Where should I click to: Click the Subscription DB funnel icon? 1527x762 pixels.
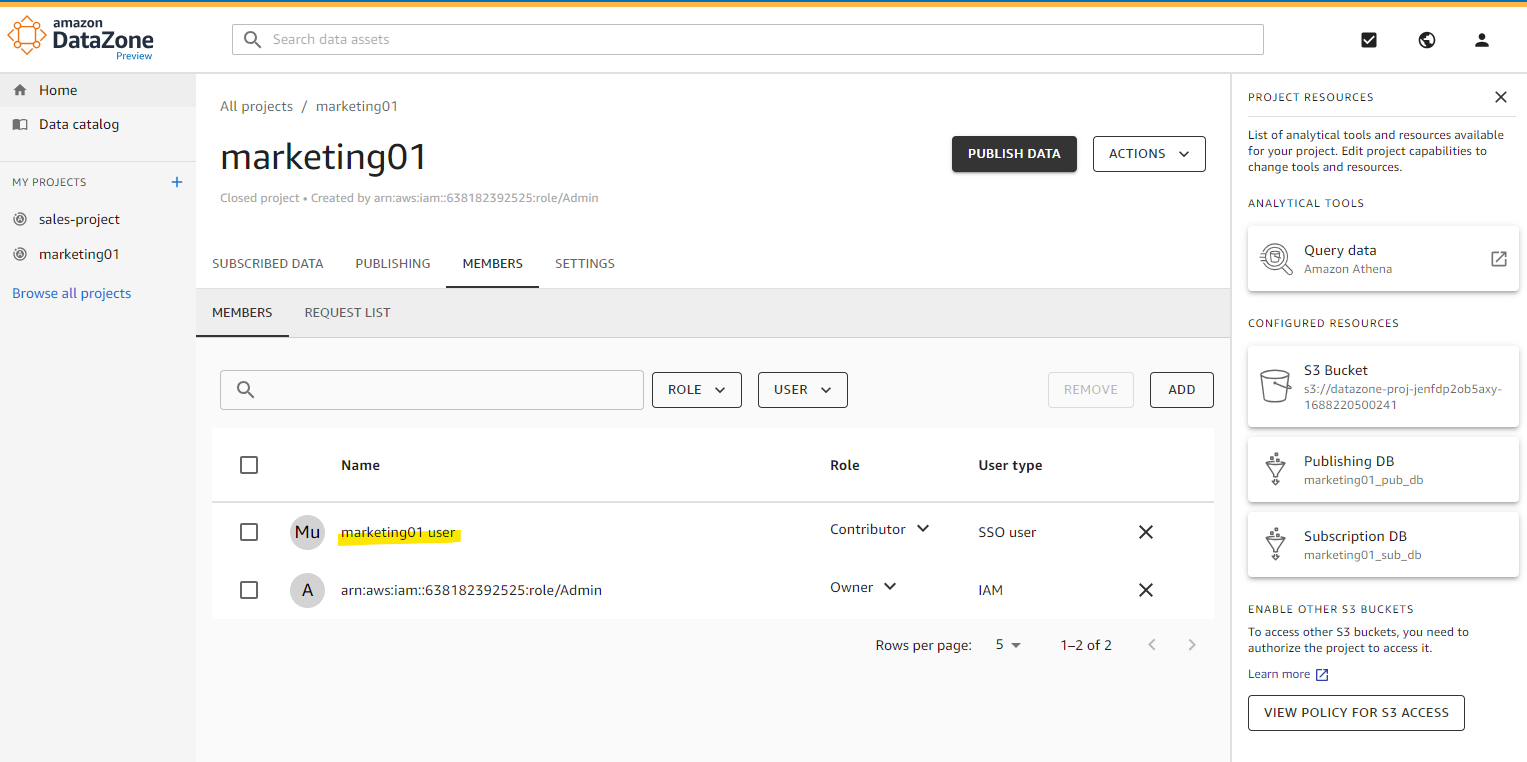tap(1275, 545)
